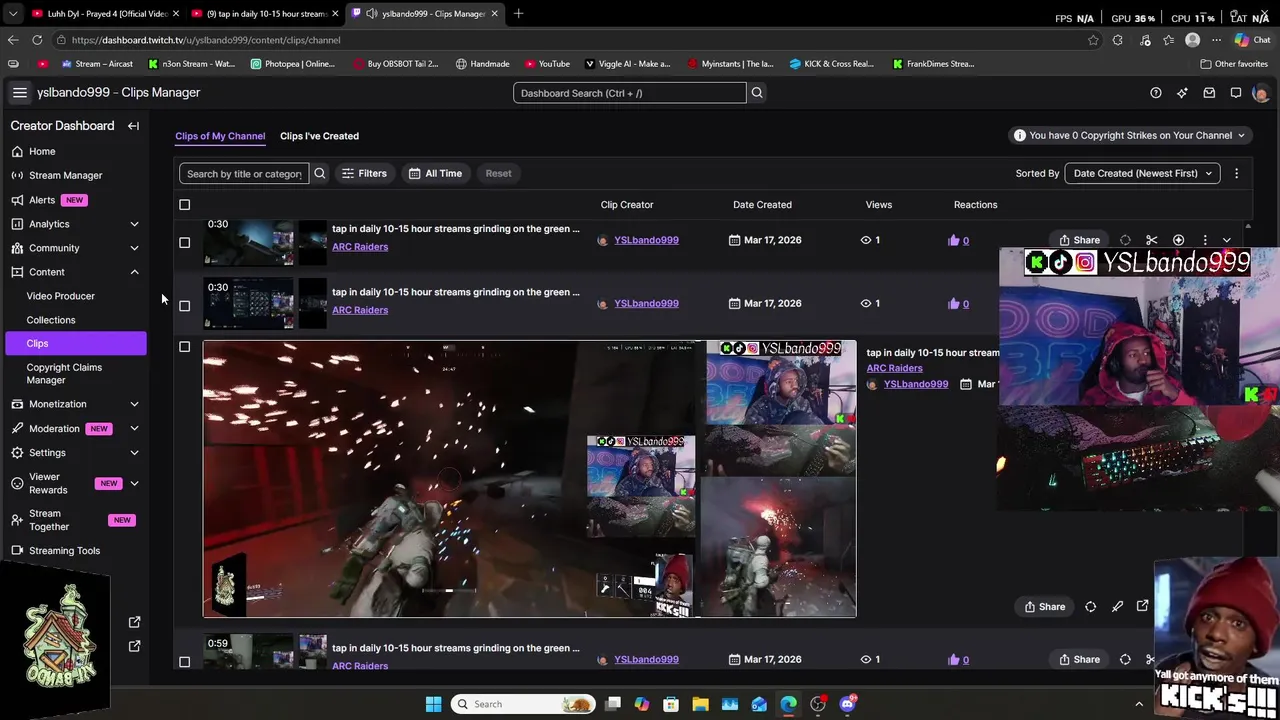The image size is (1280, 720).
Task: Expand the Viewer Rewards sidebar section
Action: pyautogui.click(x=134, y=483)
